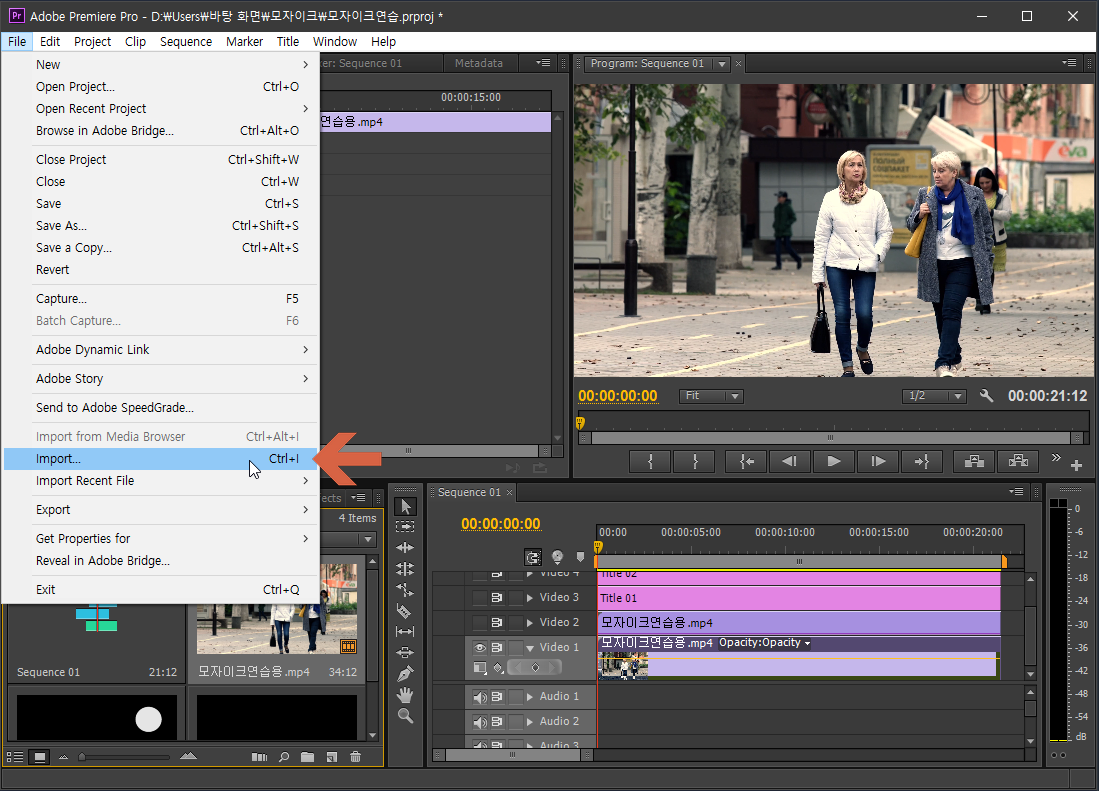1099x791 pixels.
Task: Select the Ripple Edit tool
Action: click(x=405, y=547)
